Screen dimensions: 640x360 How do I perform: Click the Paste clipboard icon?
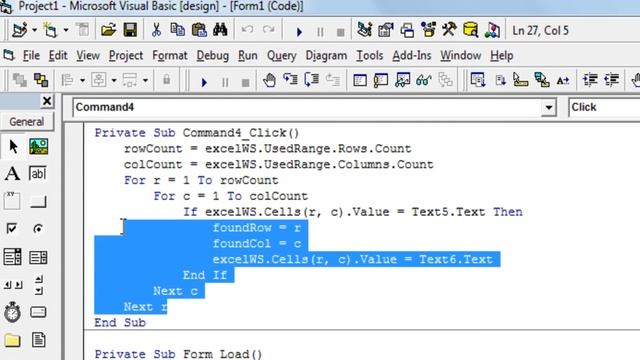(x=199, y=30)
